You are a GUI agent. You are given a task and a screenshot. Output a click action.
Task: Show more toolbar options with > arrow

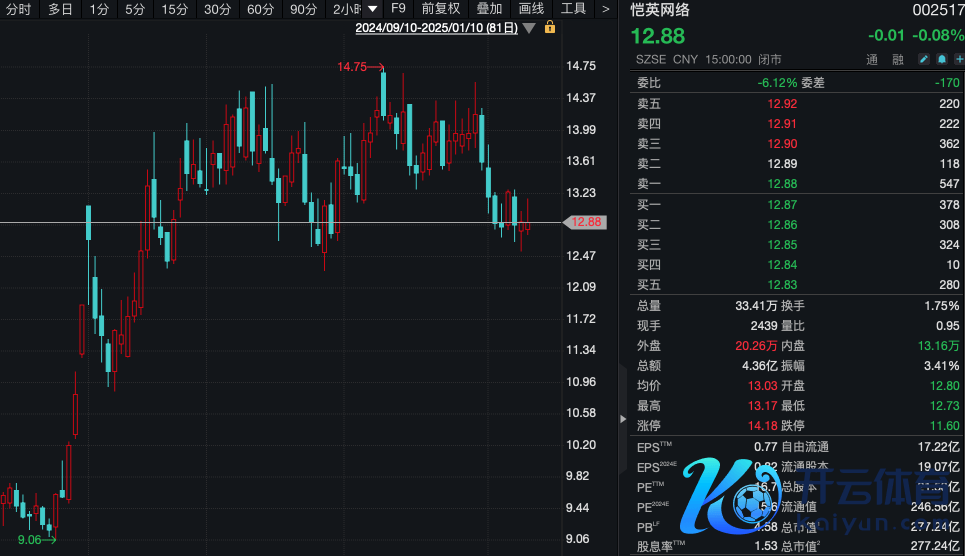tap(605, 9)
